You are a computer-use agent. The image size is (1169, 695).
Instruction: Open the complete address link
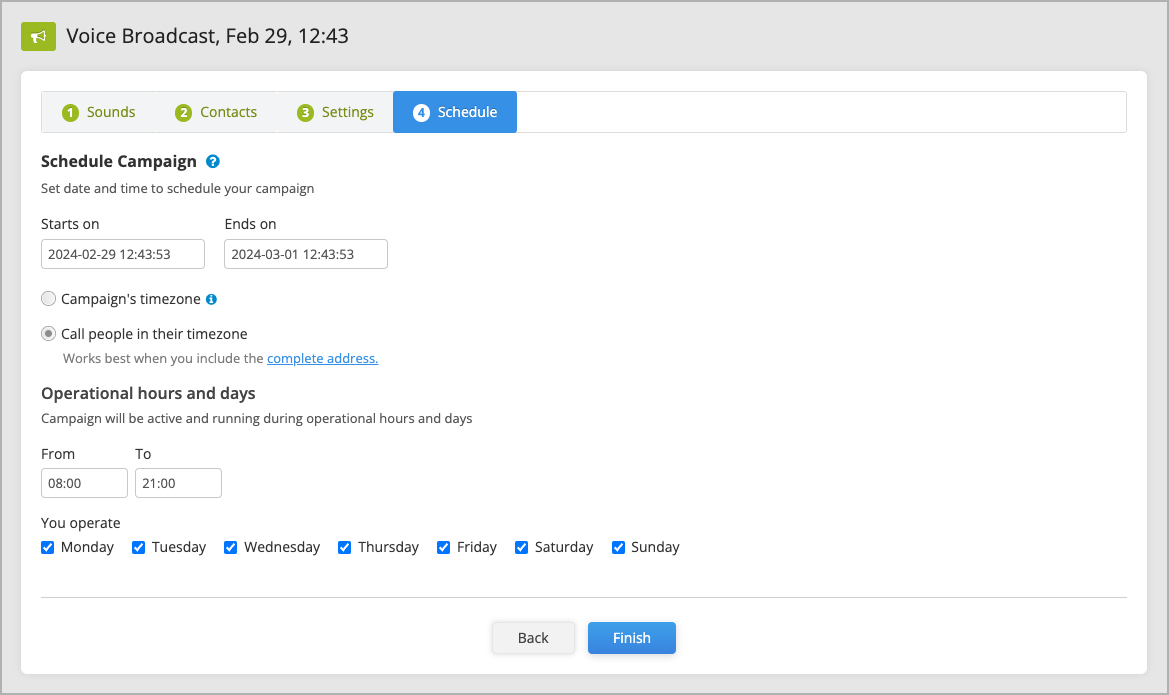(323, 358)
